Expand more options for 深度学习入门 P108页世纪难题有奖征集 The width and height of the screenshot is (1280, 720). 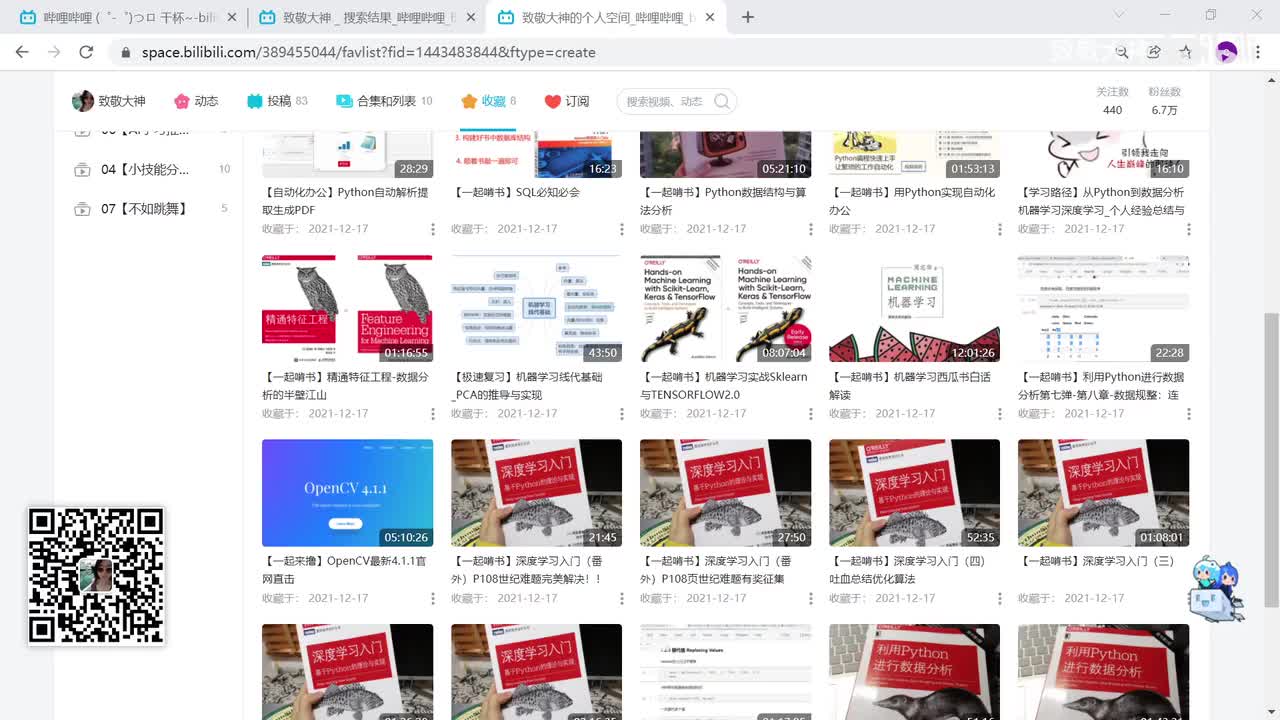click(x=811, y=599)
